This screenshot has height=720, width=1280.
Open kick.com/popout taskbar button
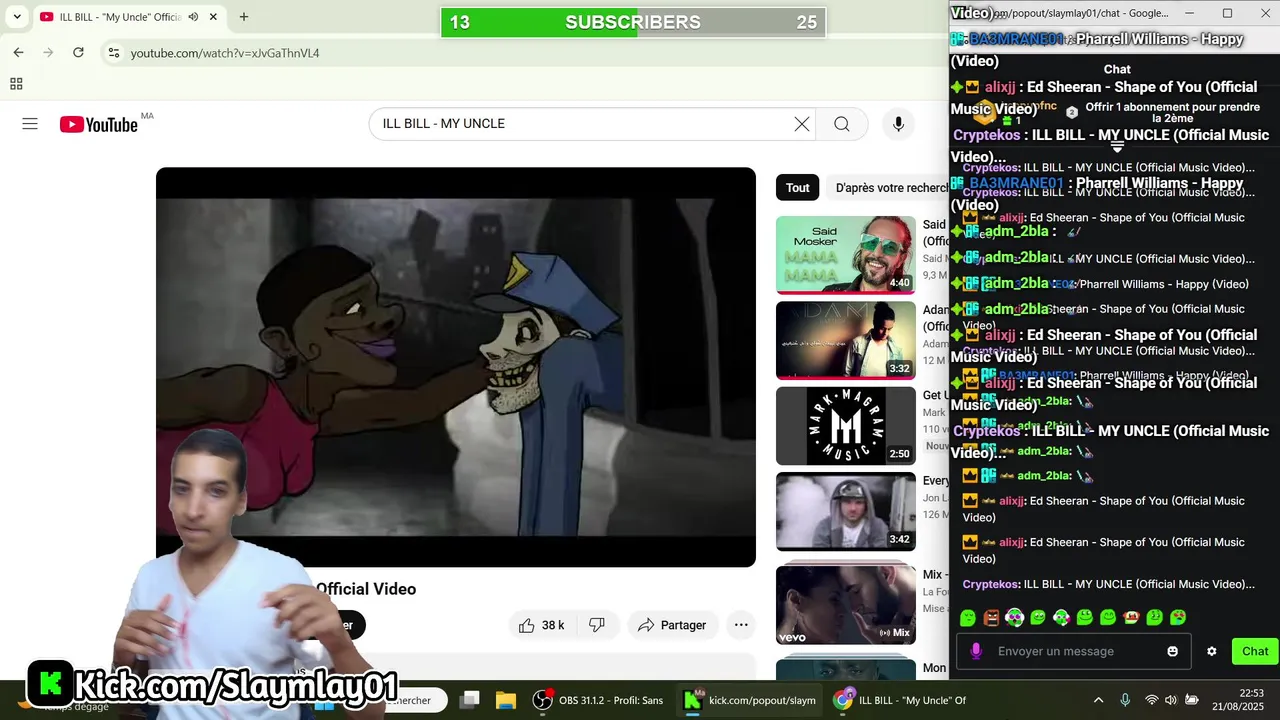tap(750, 700)
